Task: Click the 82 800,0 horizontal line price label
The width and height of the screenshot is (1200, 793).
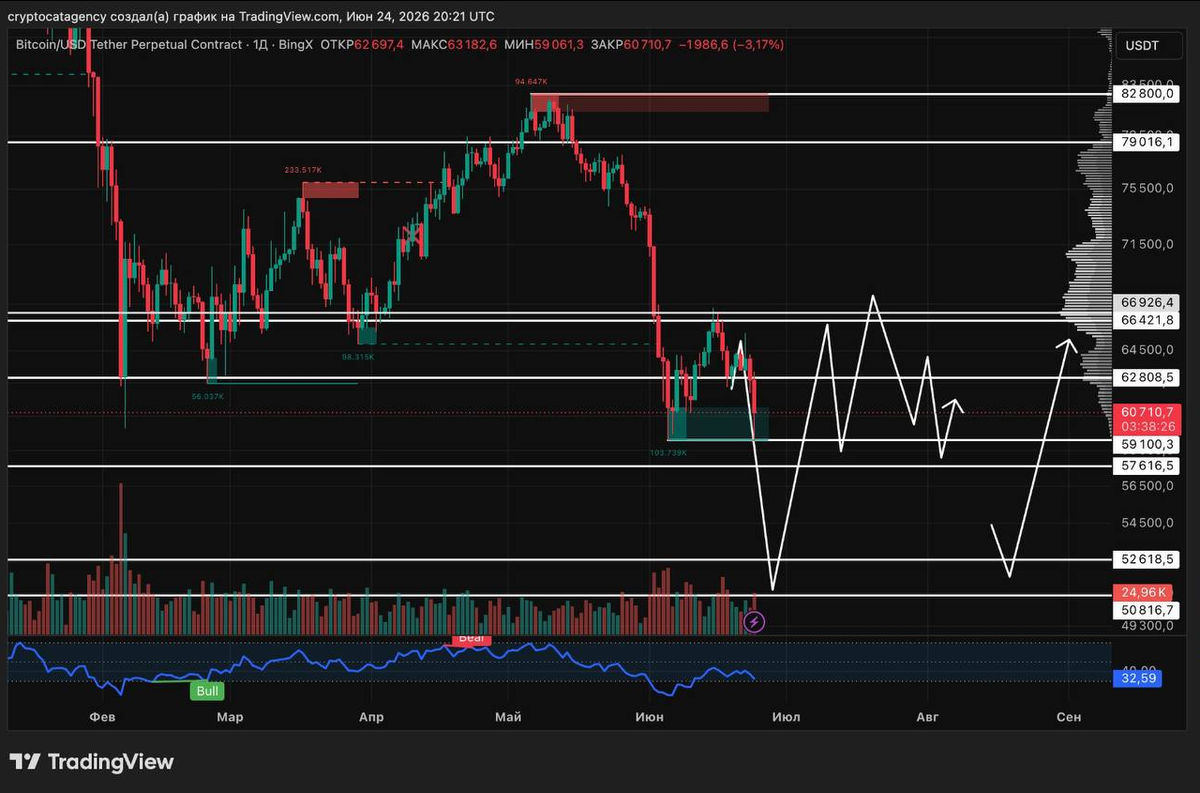Action: (x=1146, y=93)
